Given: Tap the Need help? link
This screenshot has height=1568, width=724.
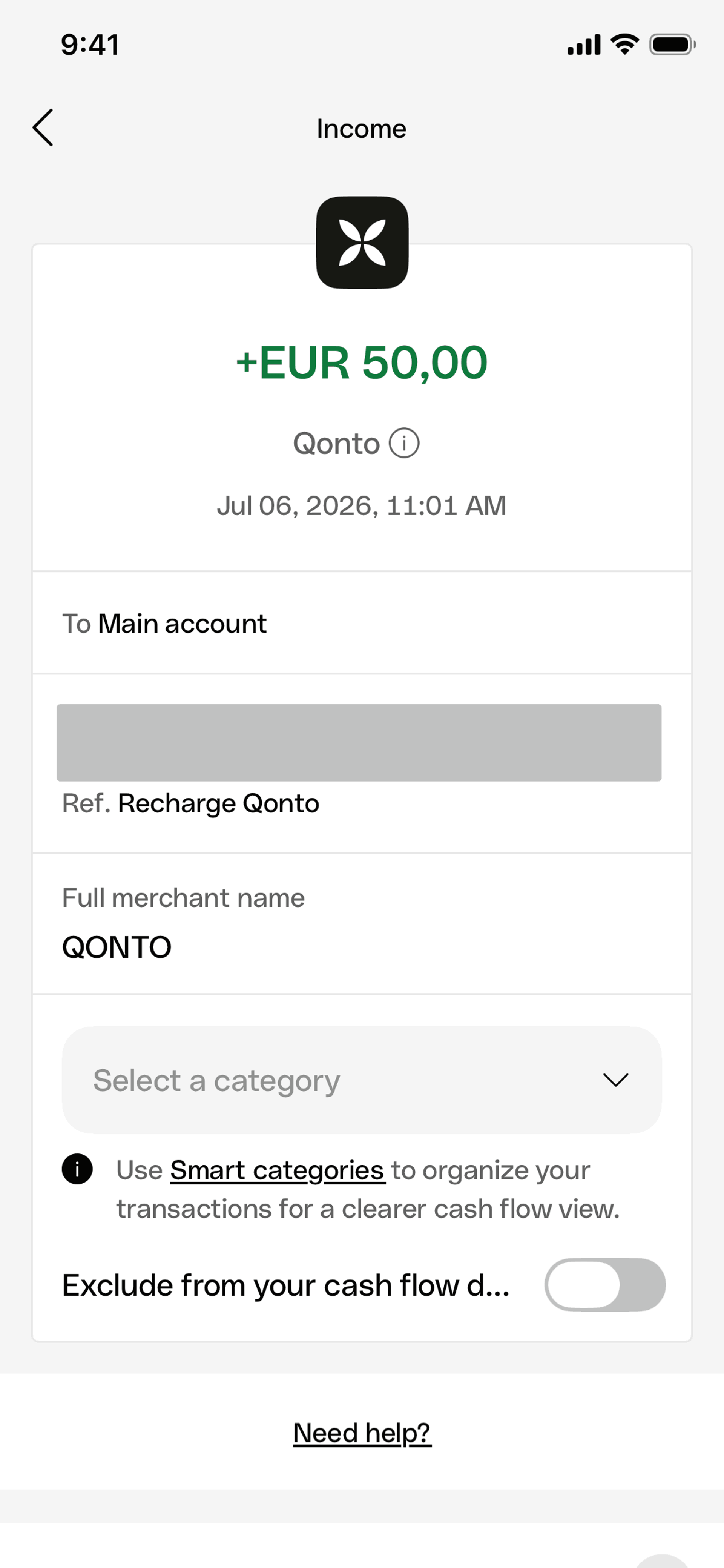Looking at the screenshot, I should click(362, 1433).
